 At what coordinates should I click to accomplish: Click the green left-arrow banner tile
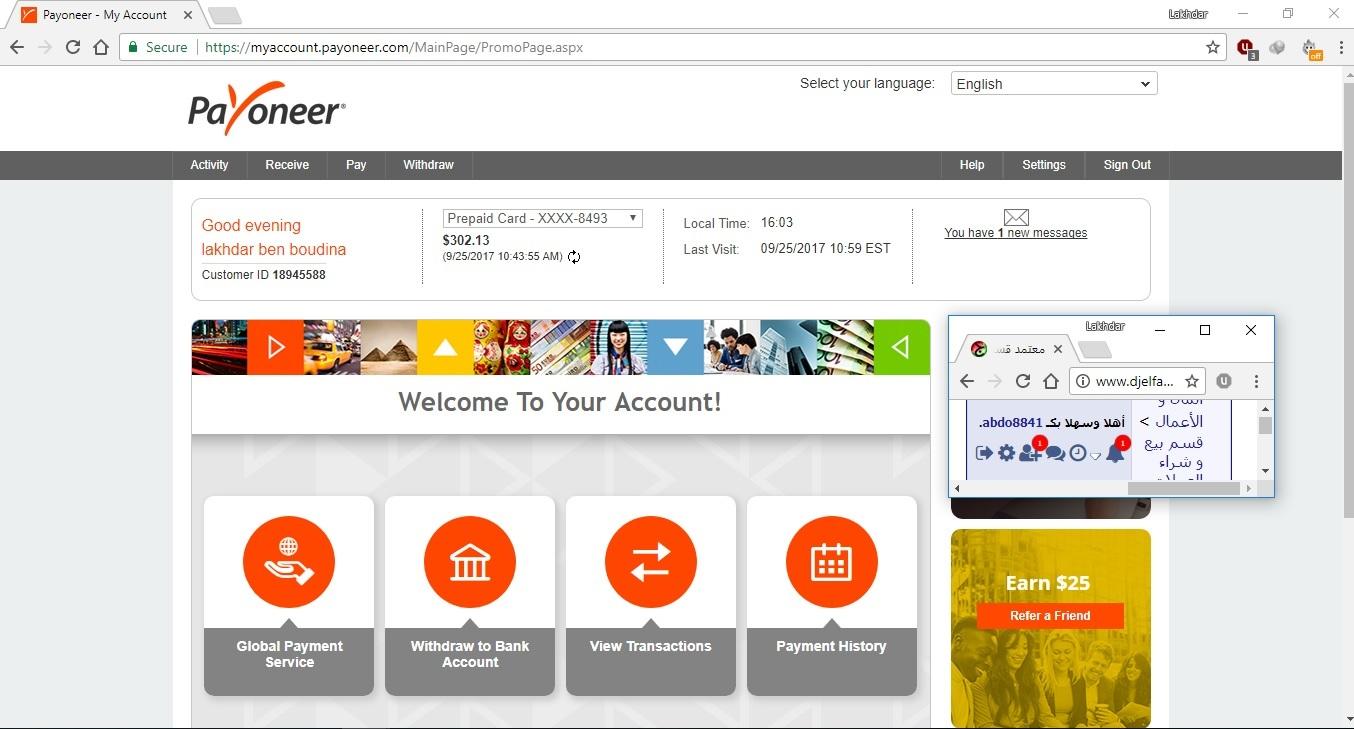(x=902, y=347)
